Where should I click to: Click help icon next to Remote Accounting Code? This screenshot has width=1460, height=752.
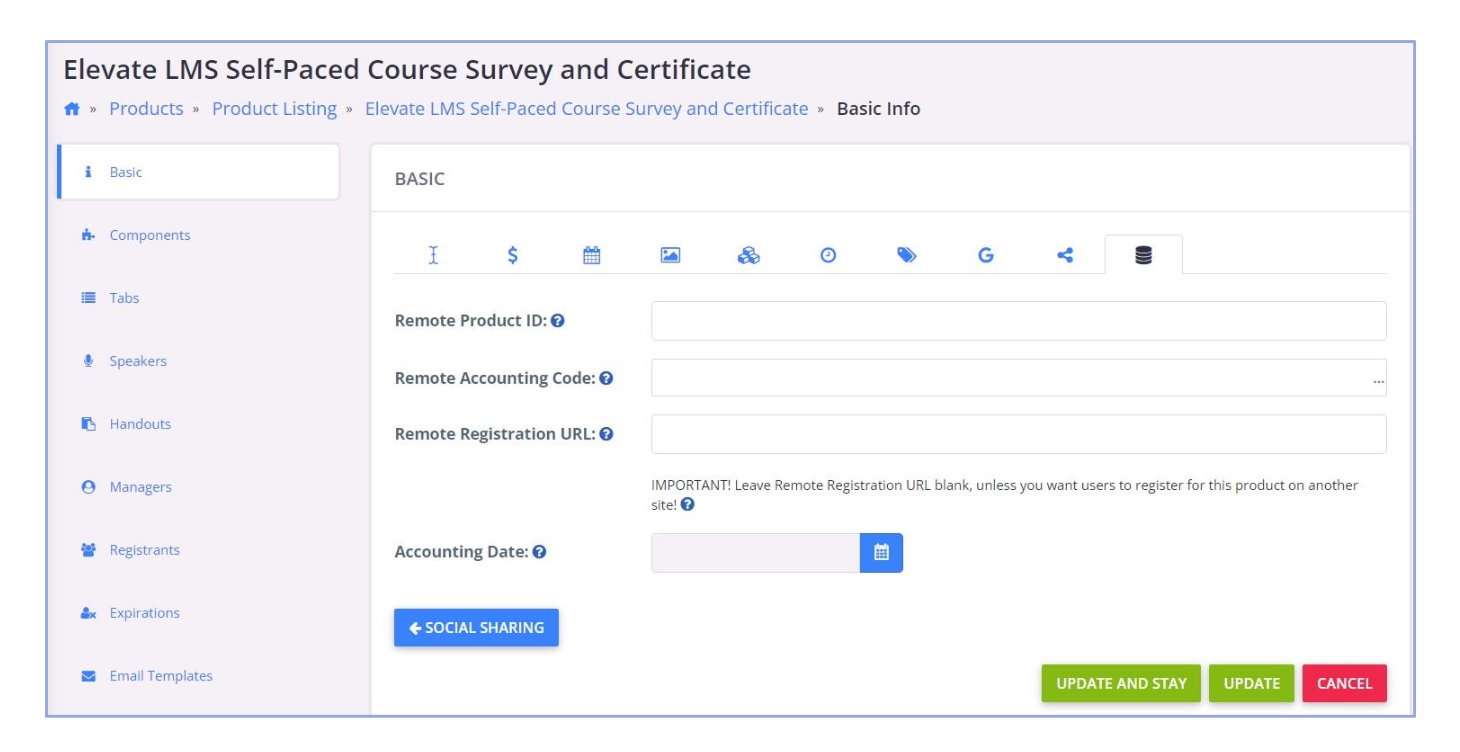606,379
